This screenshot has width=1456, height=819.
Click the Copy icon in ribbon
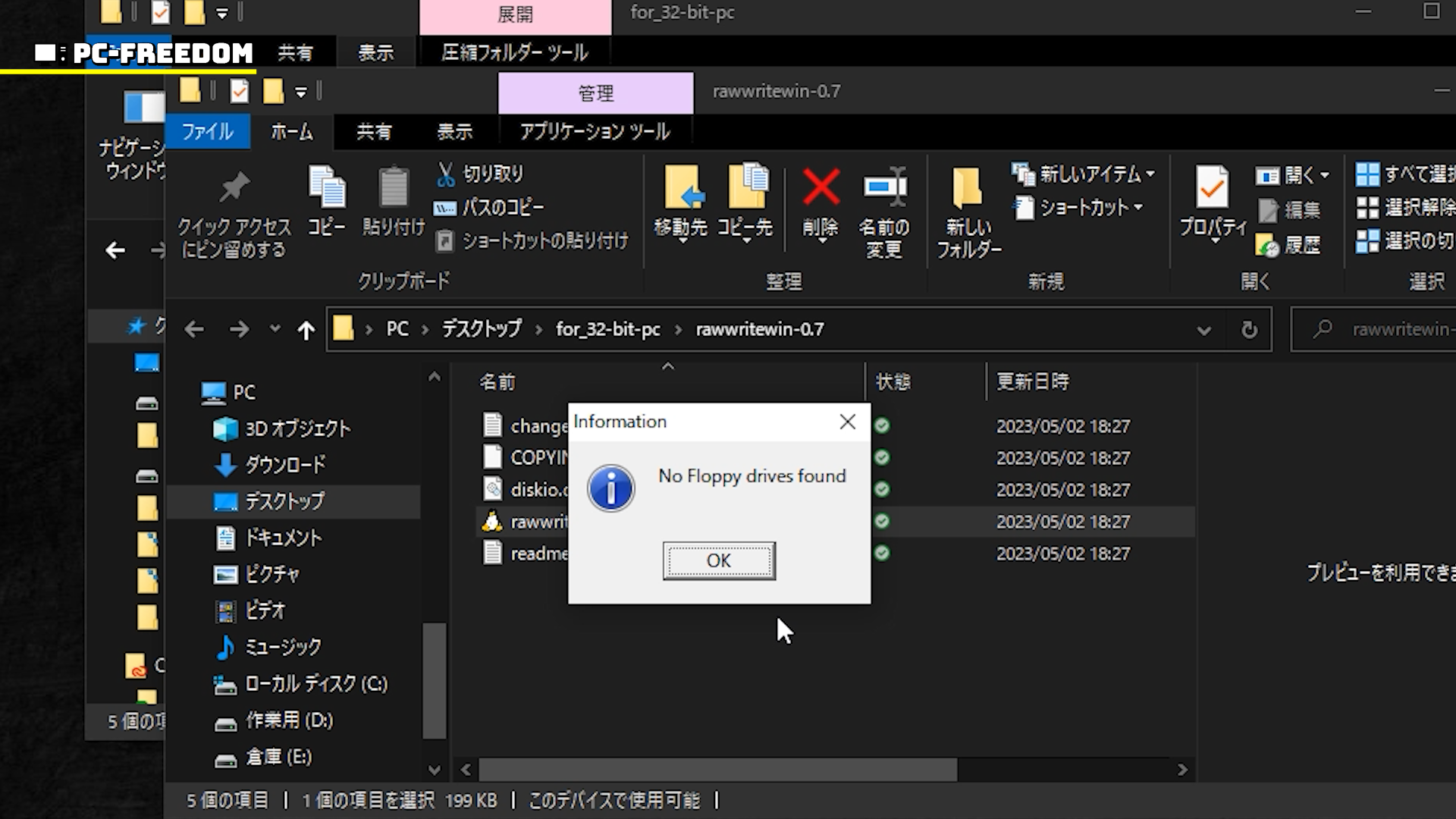tap(327, 188)
